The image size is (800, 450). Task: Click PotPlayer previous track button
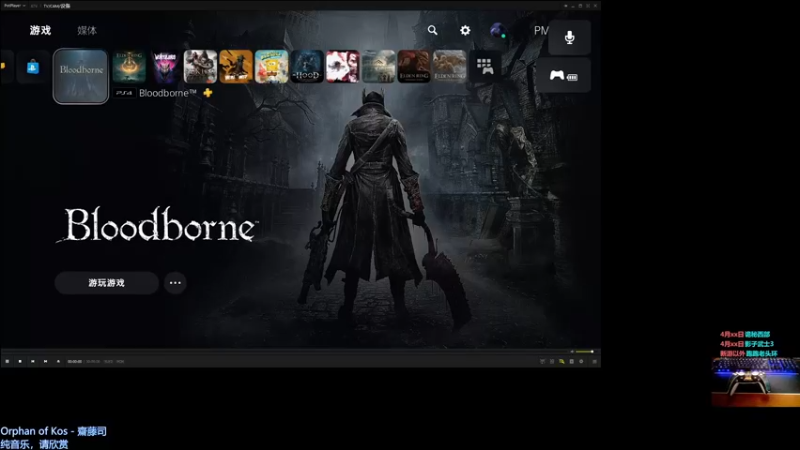[33, 361]
